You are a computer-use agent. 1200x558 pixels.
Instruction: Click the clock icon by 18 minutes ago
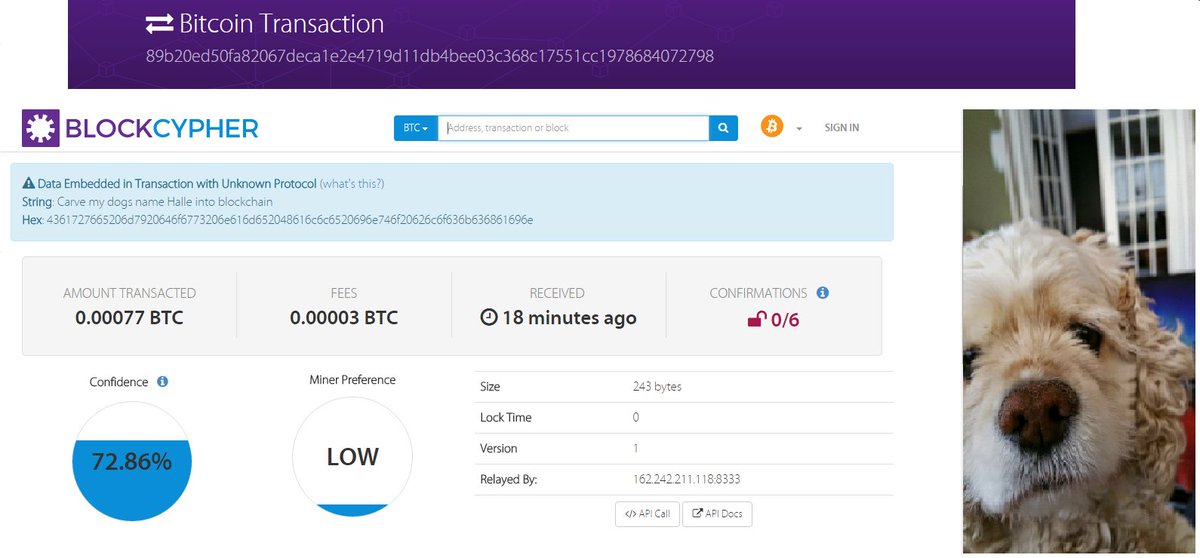click(x=489, y=318)
